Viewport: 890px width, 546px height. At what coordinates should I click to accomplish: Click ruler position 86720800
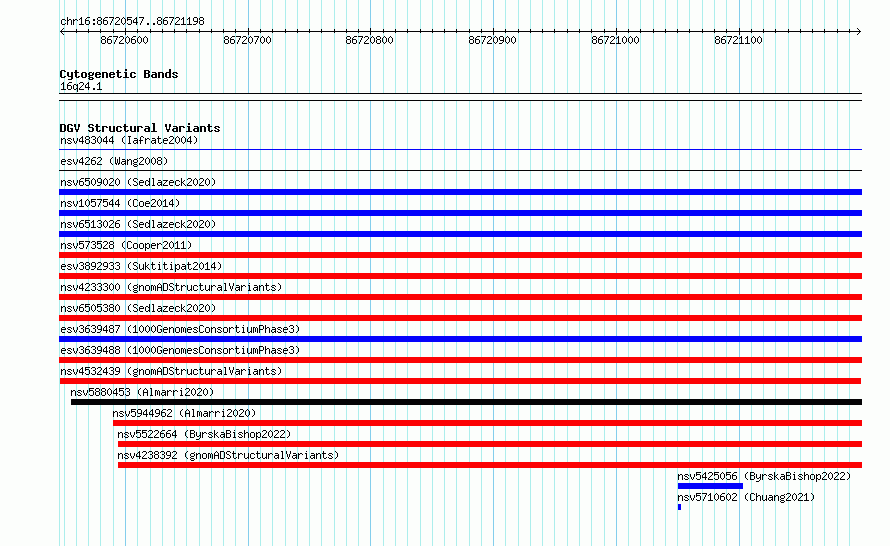370,40
